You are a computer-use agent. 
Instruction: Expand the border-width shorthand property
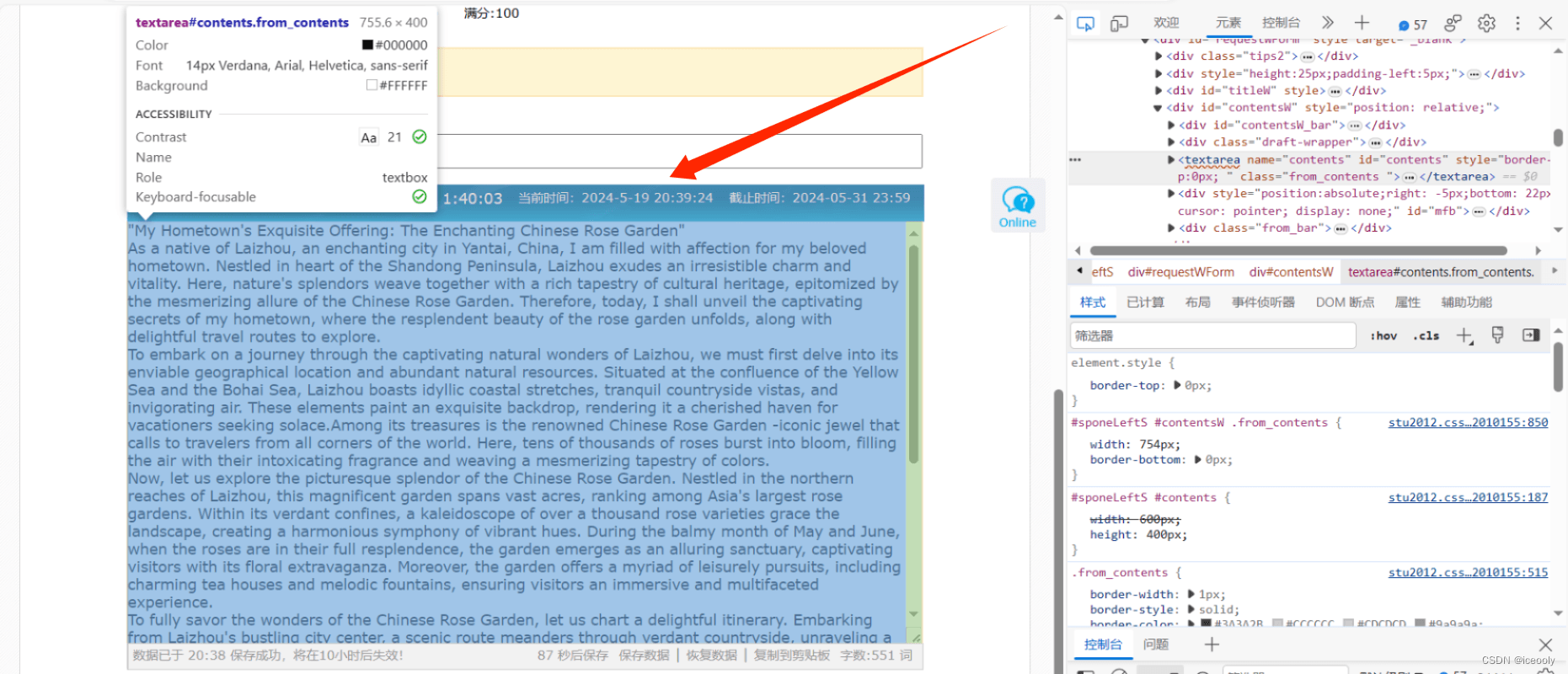(1191, 595)
